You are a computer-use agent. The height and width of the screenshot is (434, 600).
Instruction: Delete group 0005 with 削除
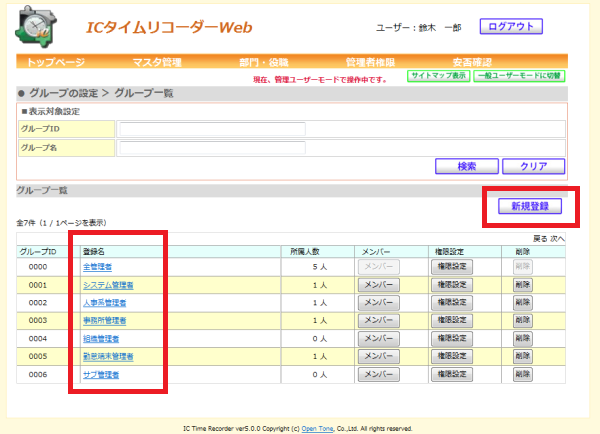(x=522, y=356)
